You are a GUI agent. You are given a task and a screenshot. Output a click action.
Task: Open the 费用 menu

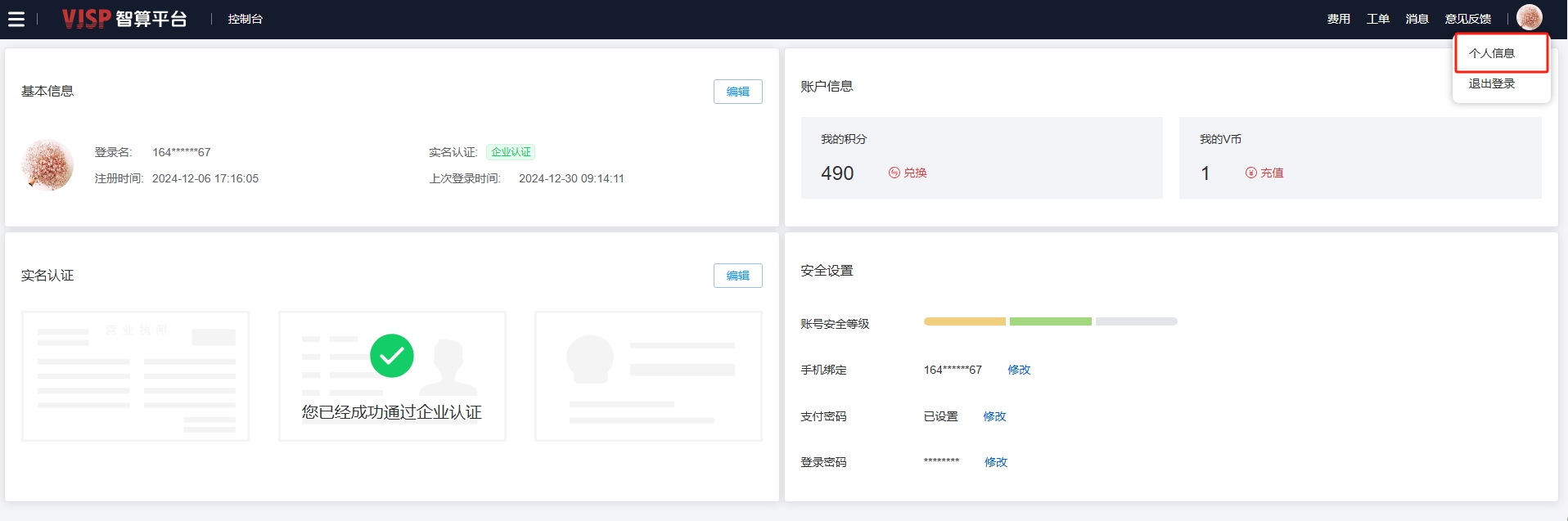[x=1339, y=19]
